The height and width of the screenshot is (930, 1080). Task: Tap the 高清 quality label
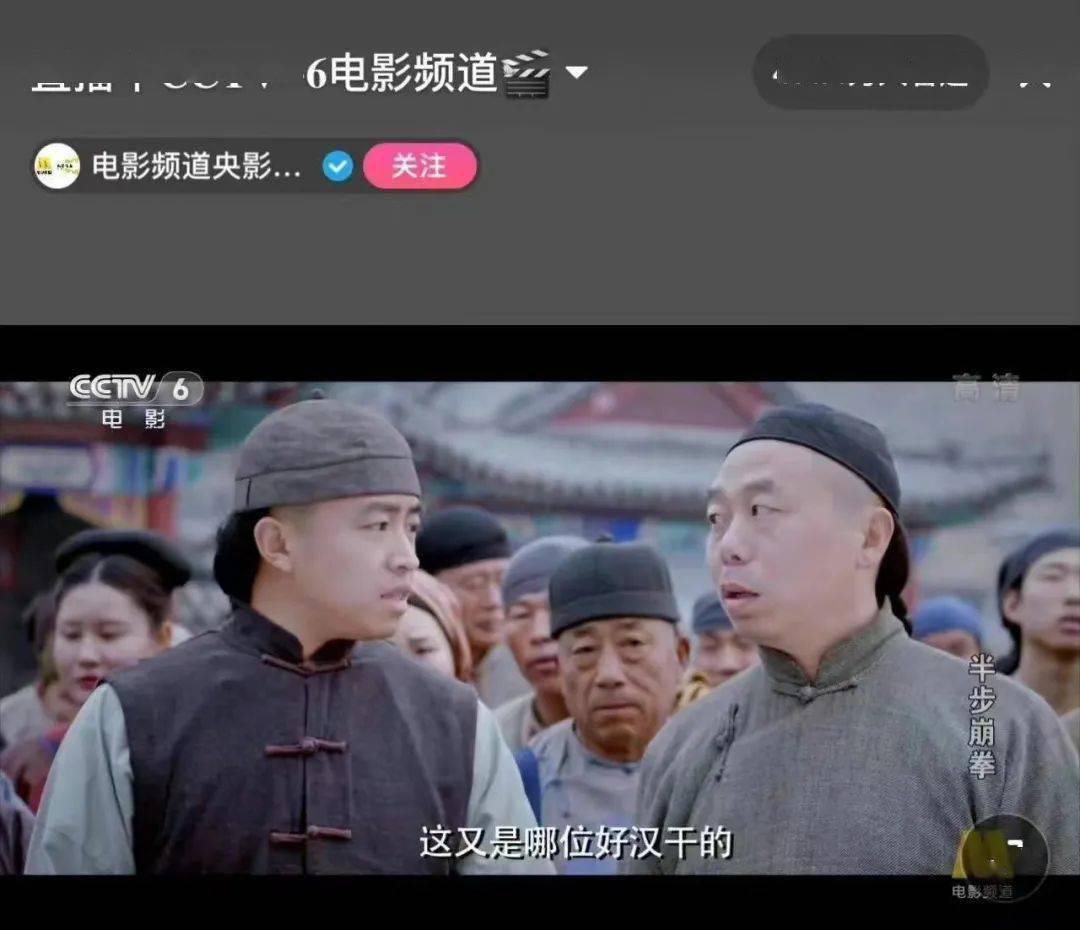pos(985,388)
